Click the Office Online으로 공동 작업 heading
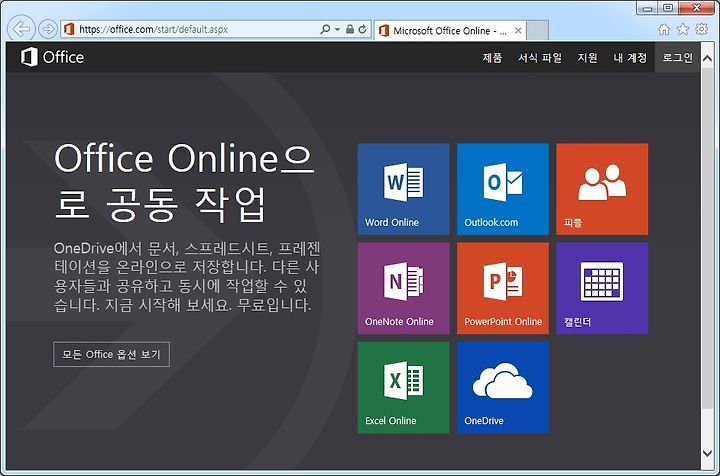This screenshot has width=720, height=476. tap(184, 181)
